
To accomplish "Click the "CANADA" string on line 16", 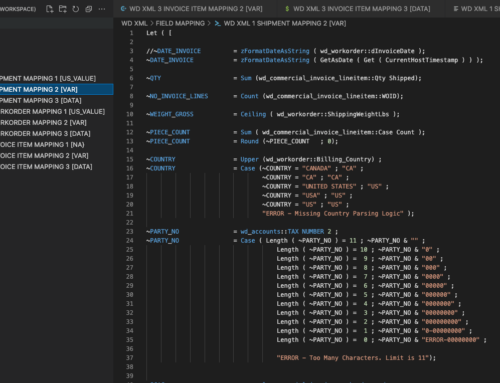I will pyautogui.click(x=316, y=168).
